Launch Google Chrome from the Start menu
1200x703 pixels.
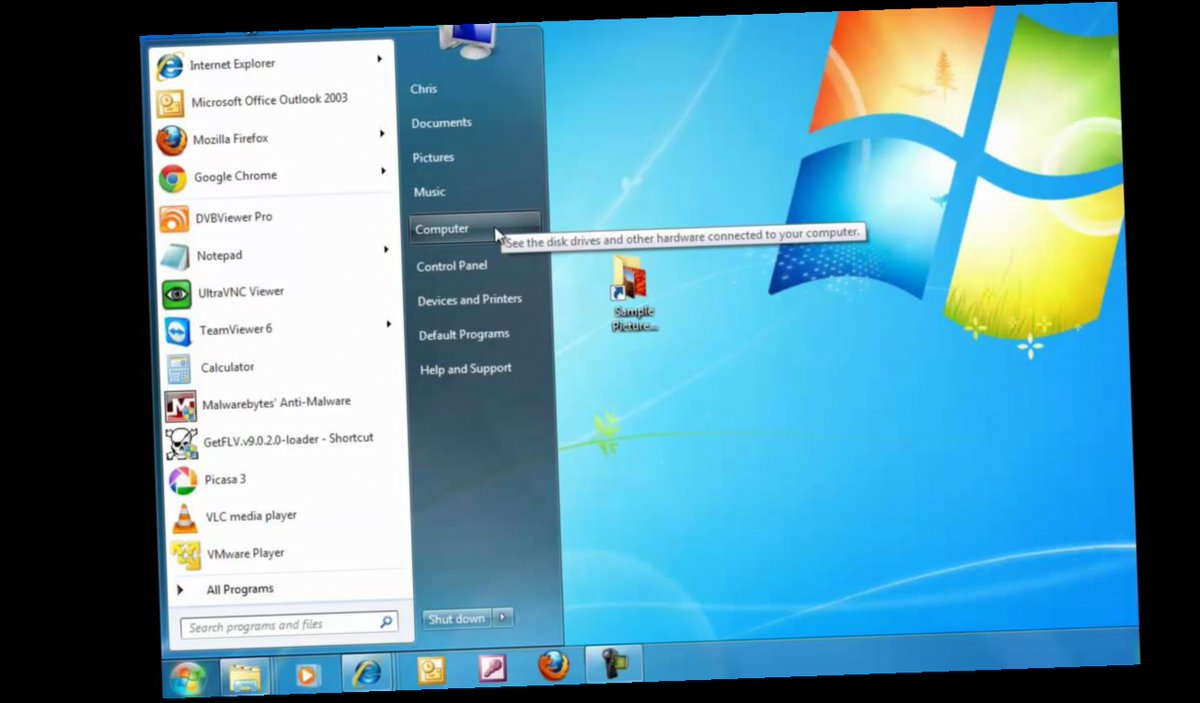236,176
